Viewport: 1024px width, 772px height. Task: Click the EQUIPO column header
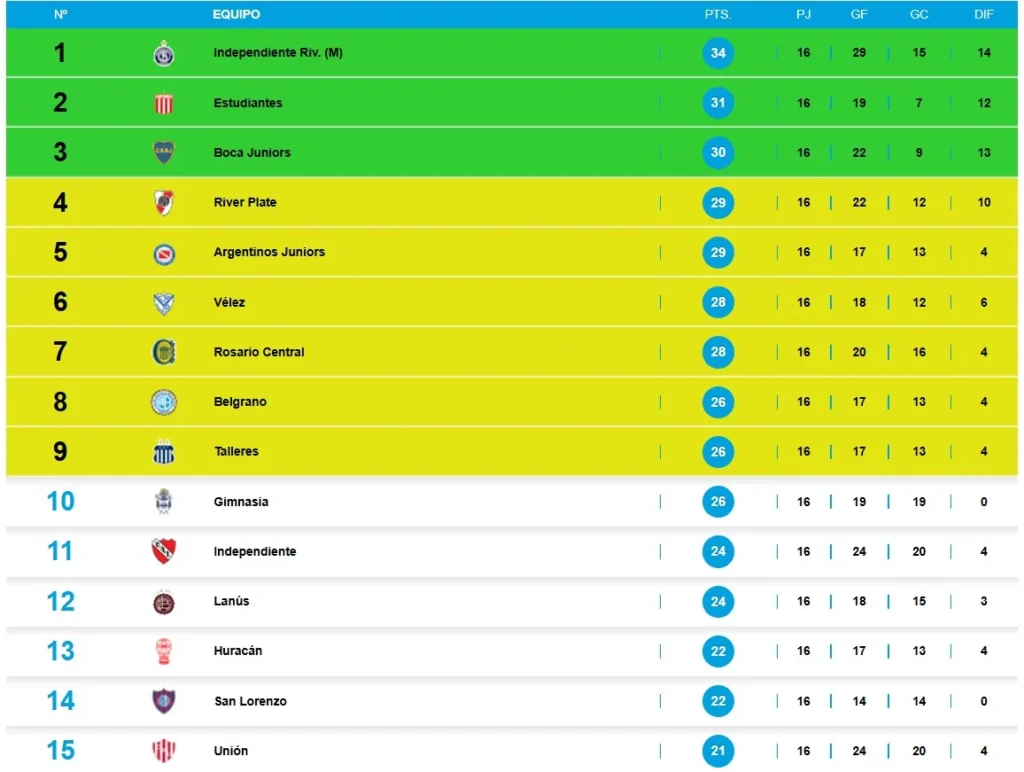[x=236, y=14]
